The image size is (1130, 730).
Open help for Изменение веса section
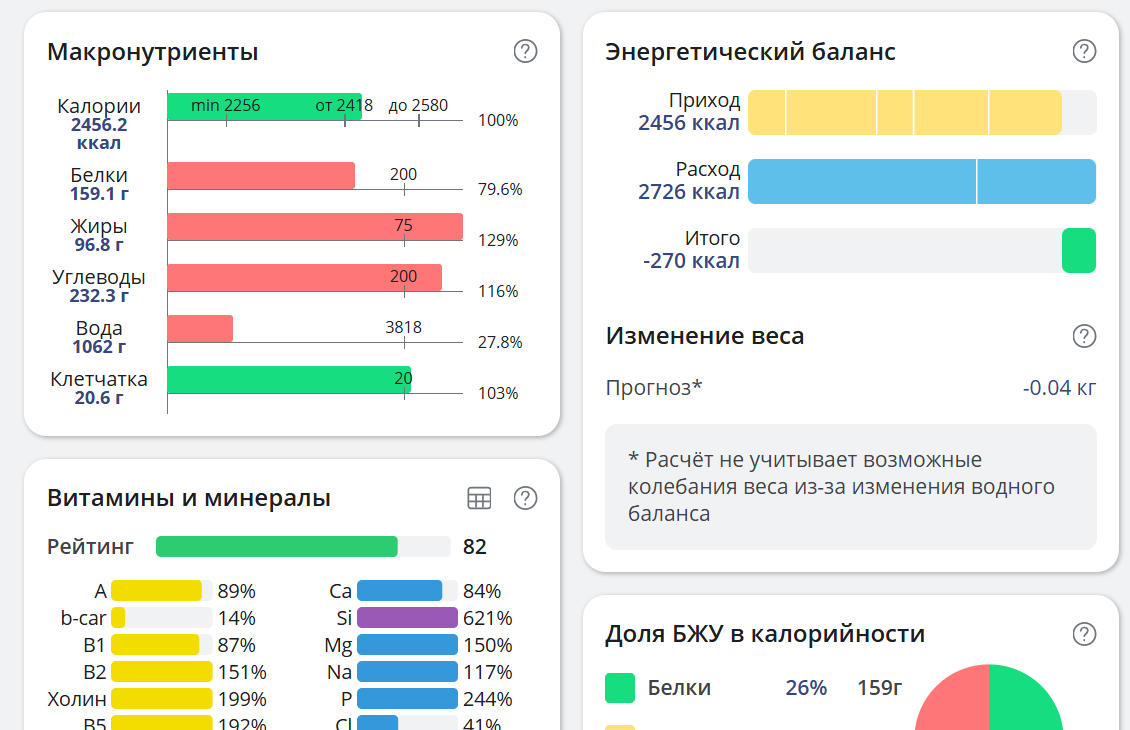pos(1084,337)
